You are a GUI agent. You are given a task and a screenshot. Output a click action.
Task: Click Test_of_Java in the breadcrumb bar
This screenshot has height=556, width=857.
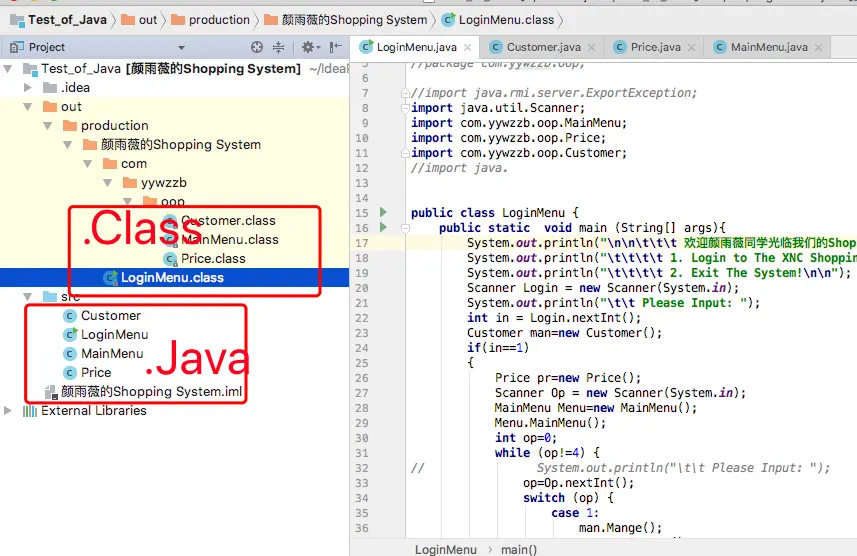(x=67, y=20)
